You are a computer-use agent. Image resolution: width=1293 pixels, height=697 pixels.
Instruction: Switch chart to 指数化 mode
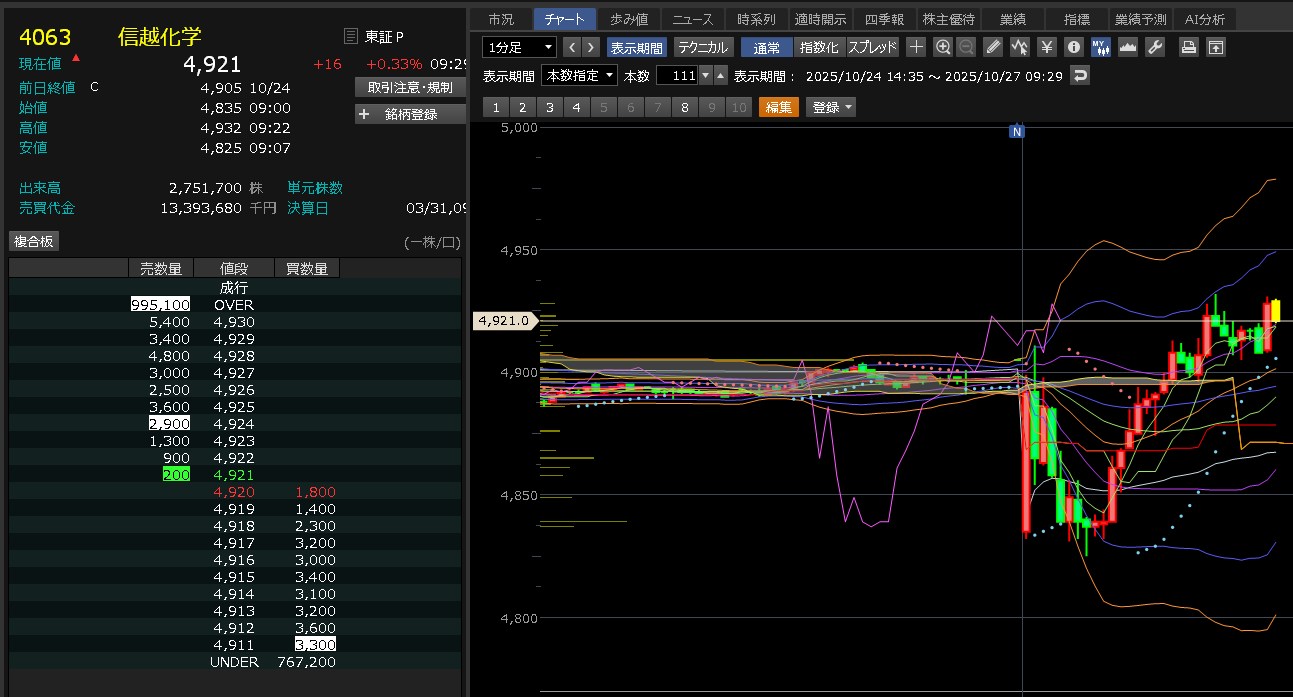click(x=819, y=47)
